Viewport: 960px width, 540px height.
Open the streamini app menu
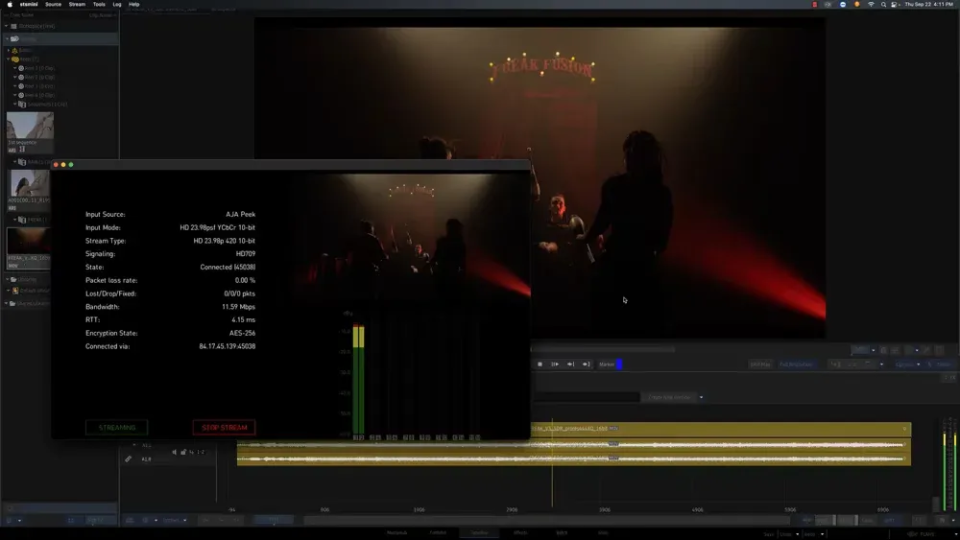click(x=29, y=4)
